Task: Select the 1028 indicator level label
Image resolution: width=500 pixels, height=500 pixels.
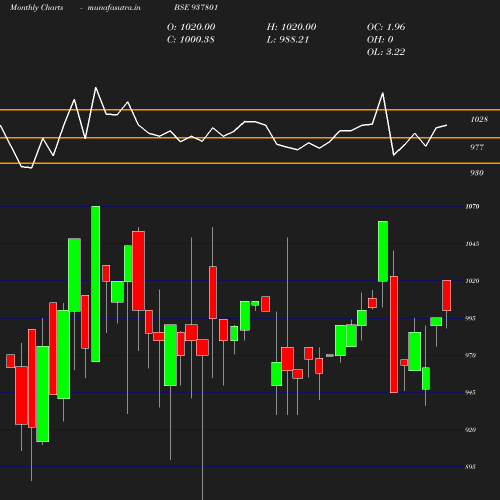Action: pyautogui.click(x=479, y=119)
